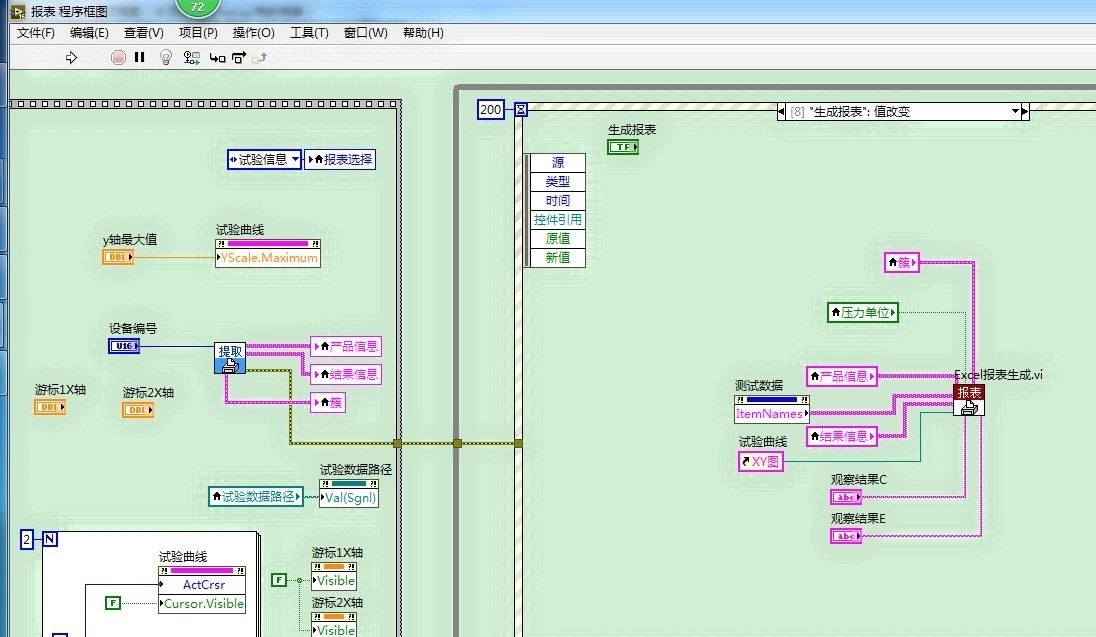1096x637 pixels.
Task: Click the ItemNames property node
Action: [x=772, y=413]
